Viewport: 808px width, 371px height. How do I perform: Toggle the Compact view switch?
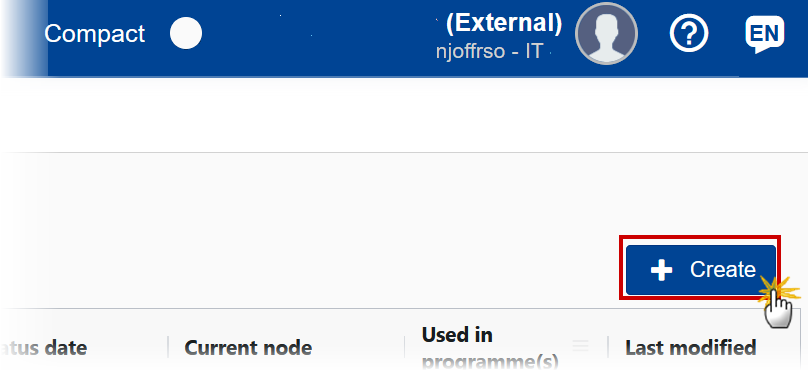tap(186, 33)
